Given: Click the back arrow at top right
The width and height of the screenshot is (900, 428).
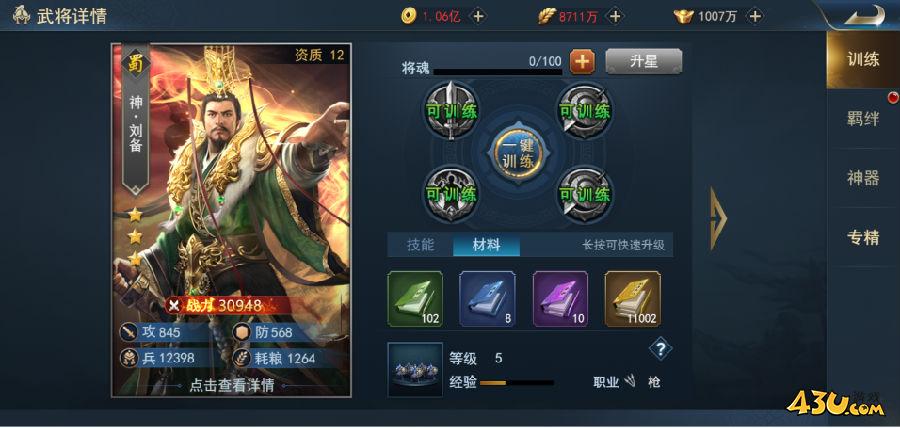Looking at the screenshot, I should point(864,15).
